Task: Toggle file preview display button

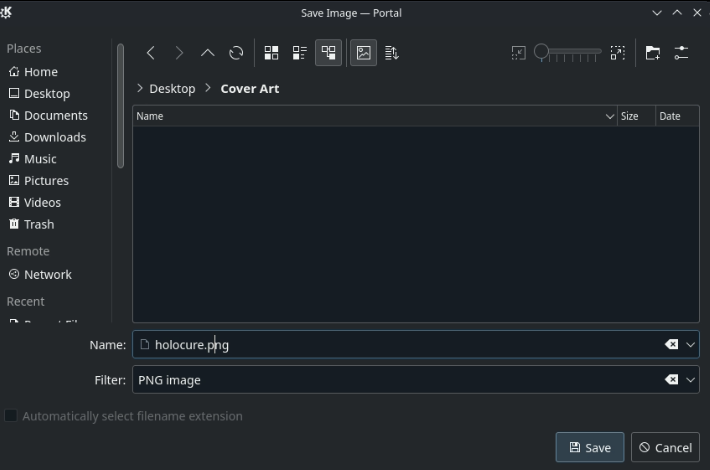Action: pos(364,53)
